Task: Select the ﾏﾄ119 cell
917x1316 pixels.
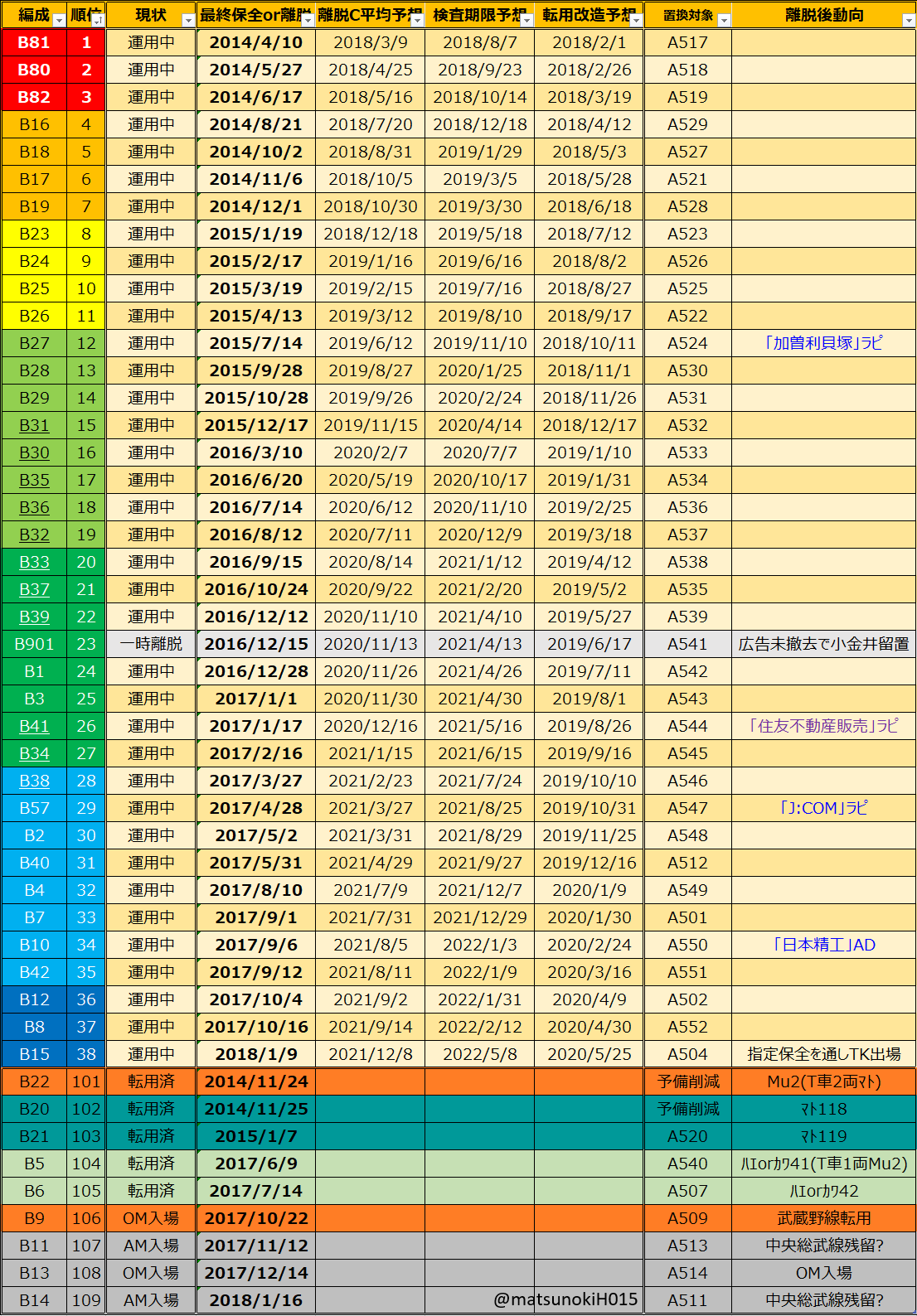Action: [824, 1136]
